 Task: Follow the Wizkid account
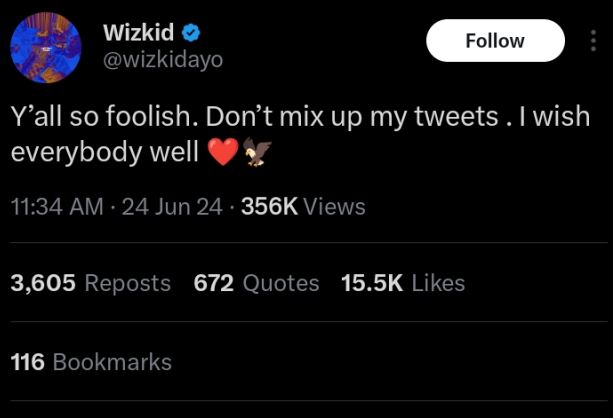494,41
